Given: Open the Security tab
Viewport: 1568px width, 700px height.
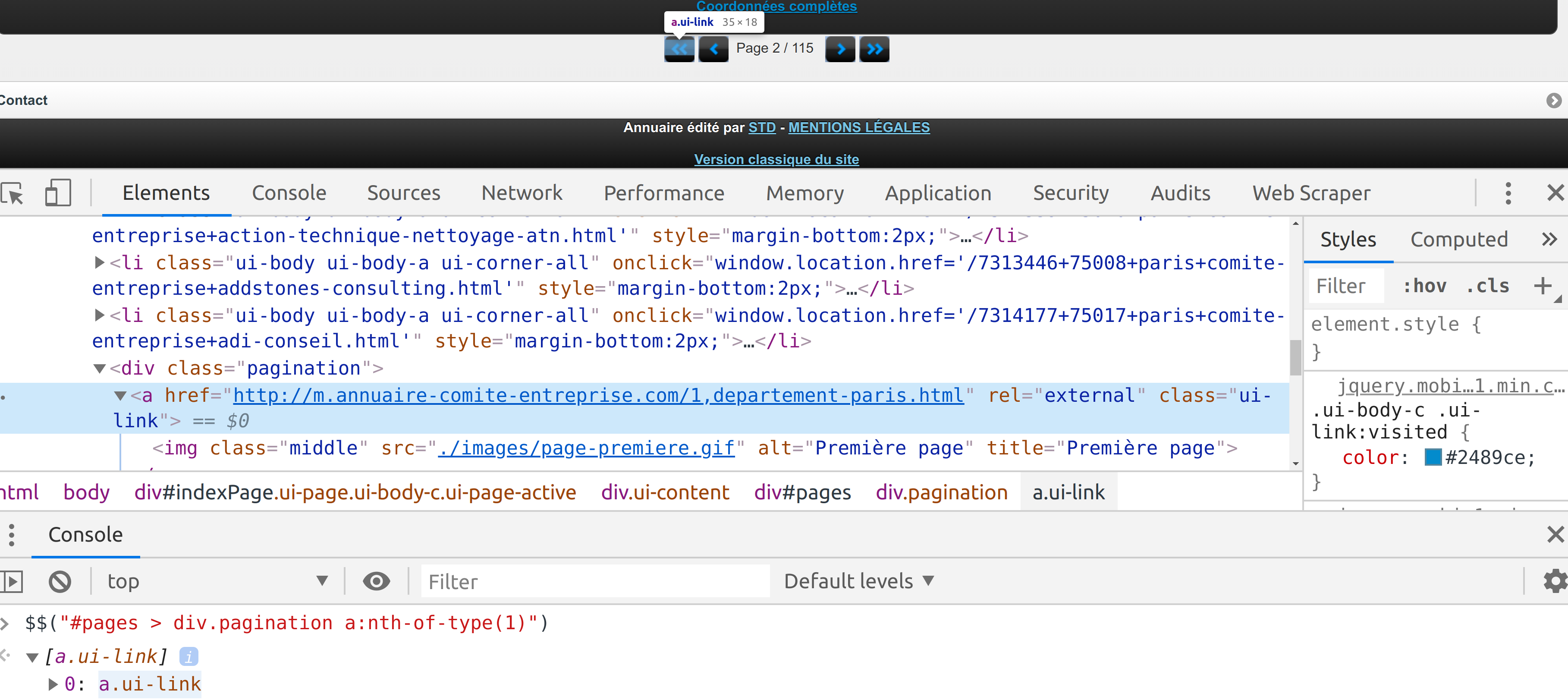Looking at the screenshot, I should click(x=1071, y=193).
